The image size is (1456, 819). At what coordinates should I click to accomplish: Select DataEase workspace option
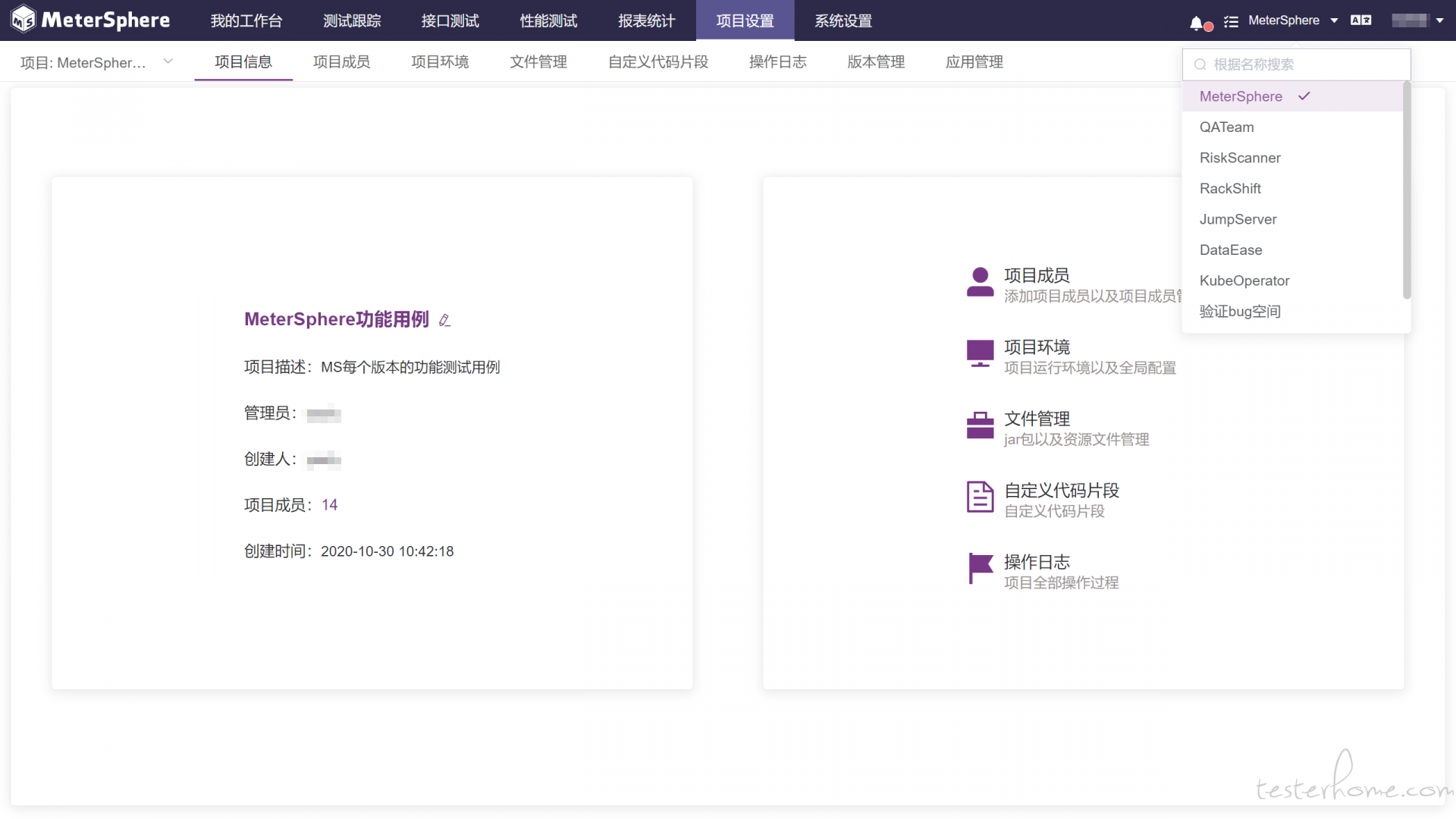[1292, 249]
